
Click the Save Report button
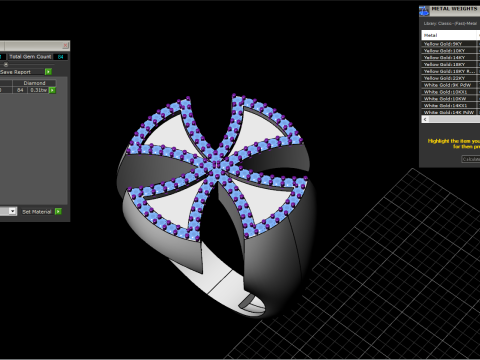(x=22, y=72)
